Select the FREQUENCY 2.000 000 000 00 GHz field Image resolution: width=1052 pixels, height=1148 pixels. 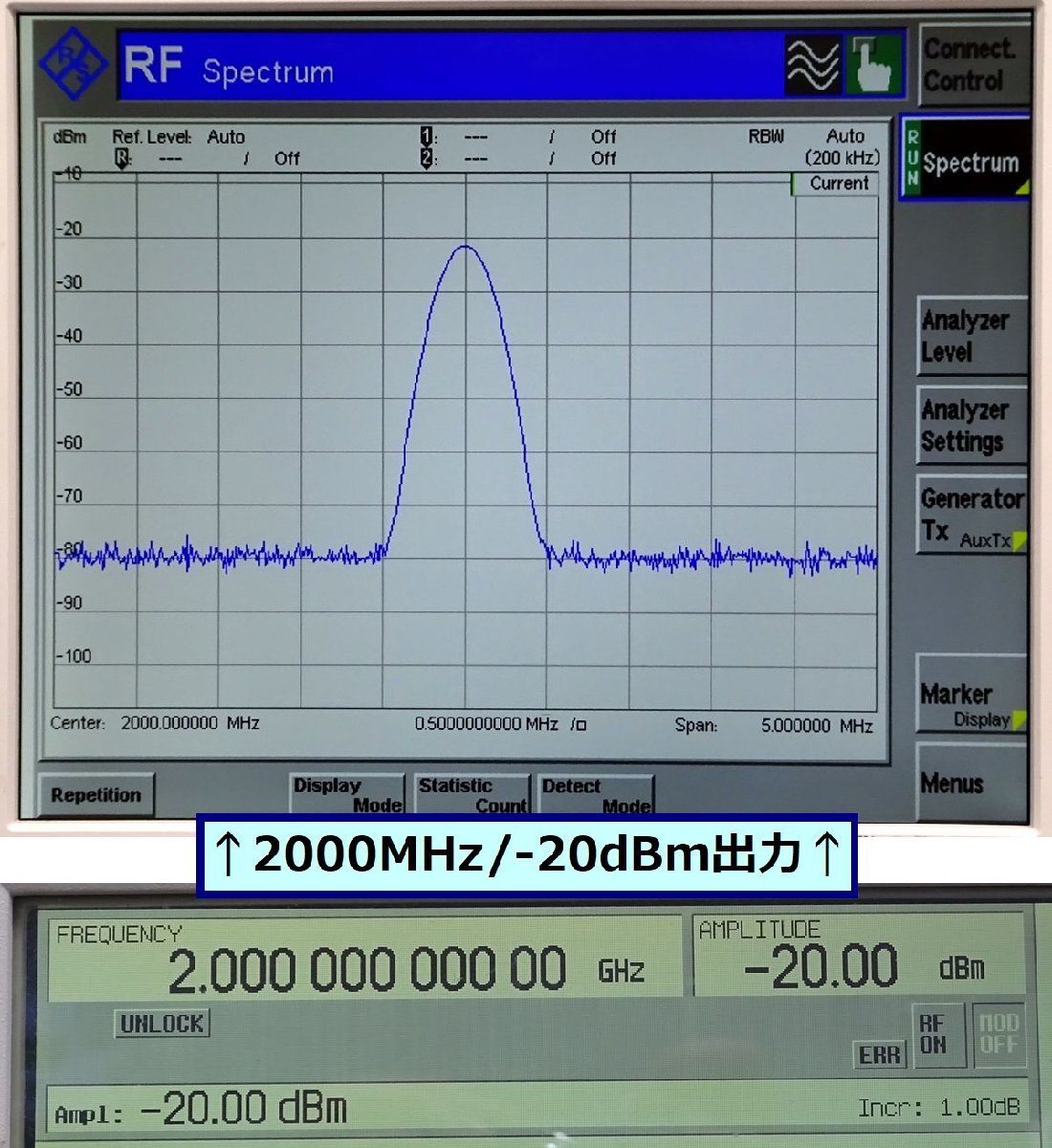(x=365, y=960)
